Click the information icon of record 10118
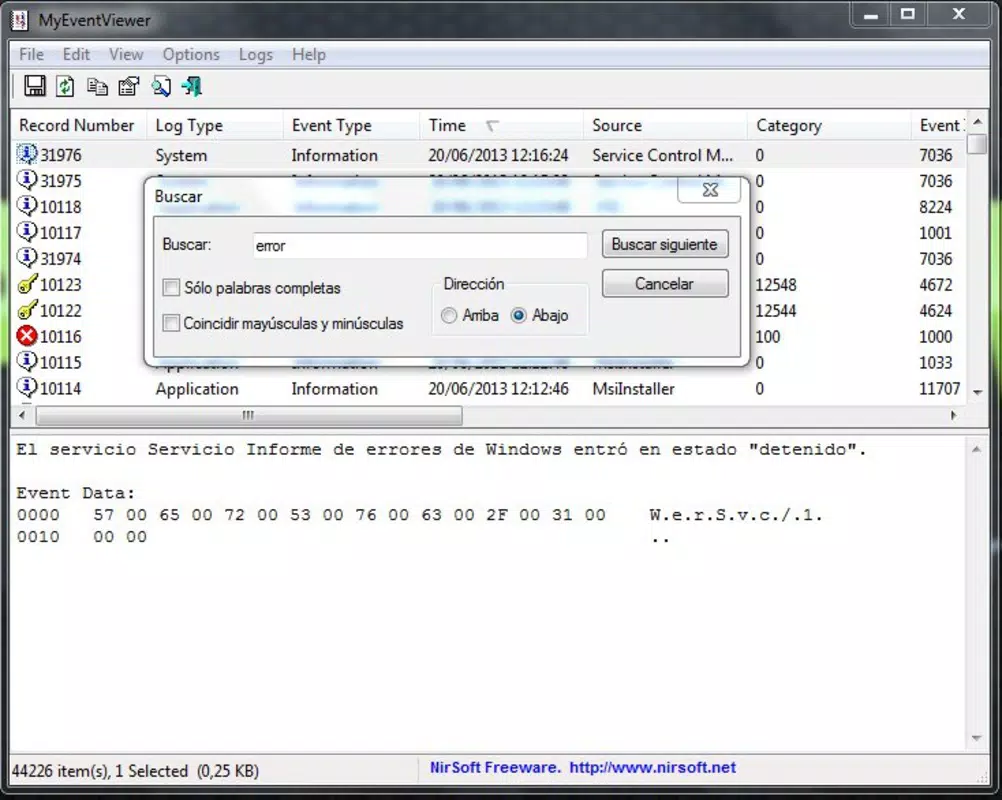The image size is (1002, 800). pos(27,206)
